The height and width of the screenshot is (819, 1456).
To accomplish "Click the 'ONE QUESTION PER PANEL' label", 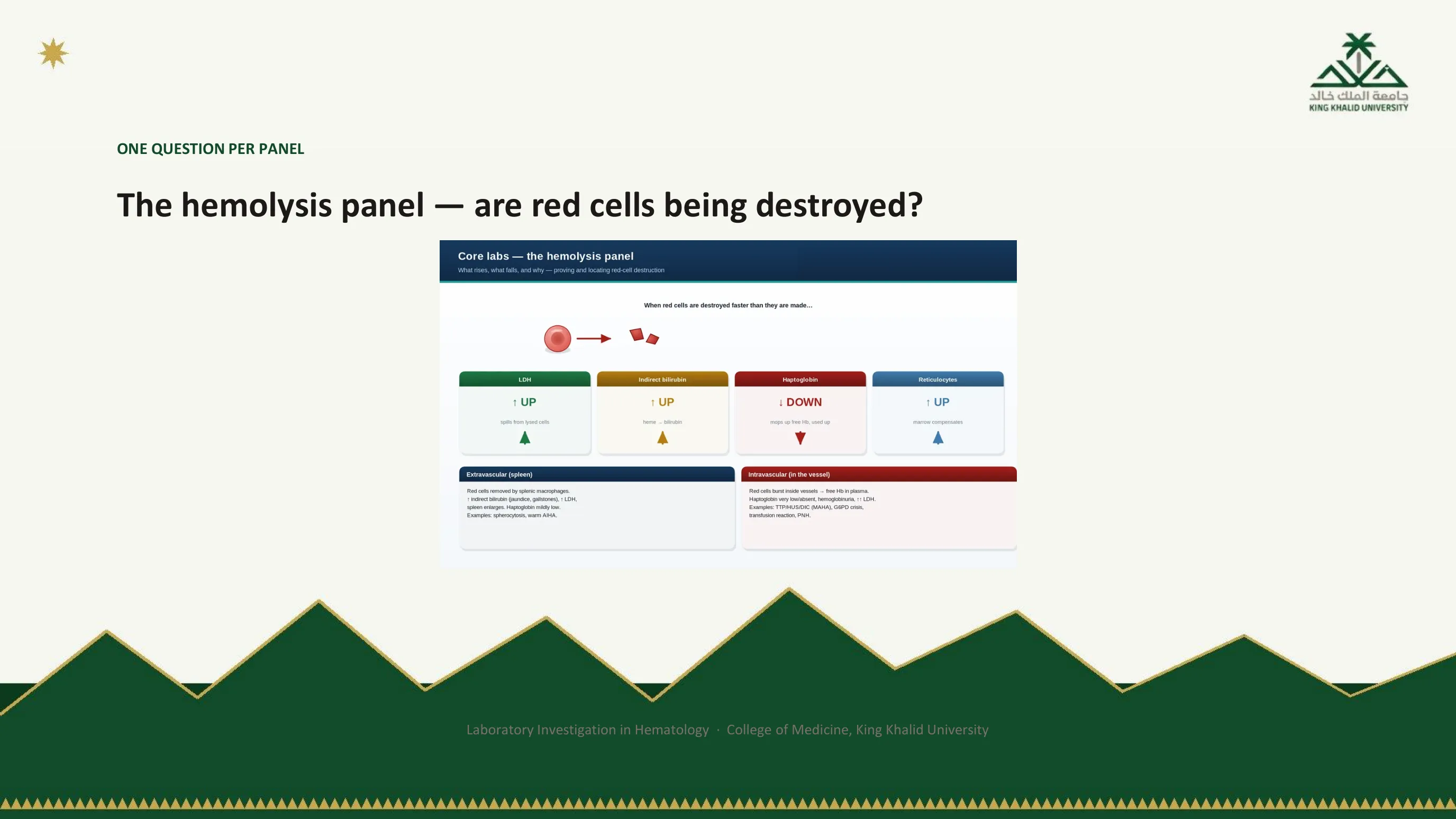I will coord(210,149).
